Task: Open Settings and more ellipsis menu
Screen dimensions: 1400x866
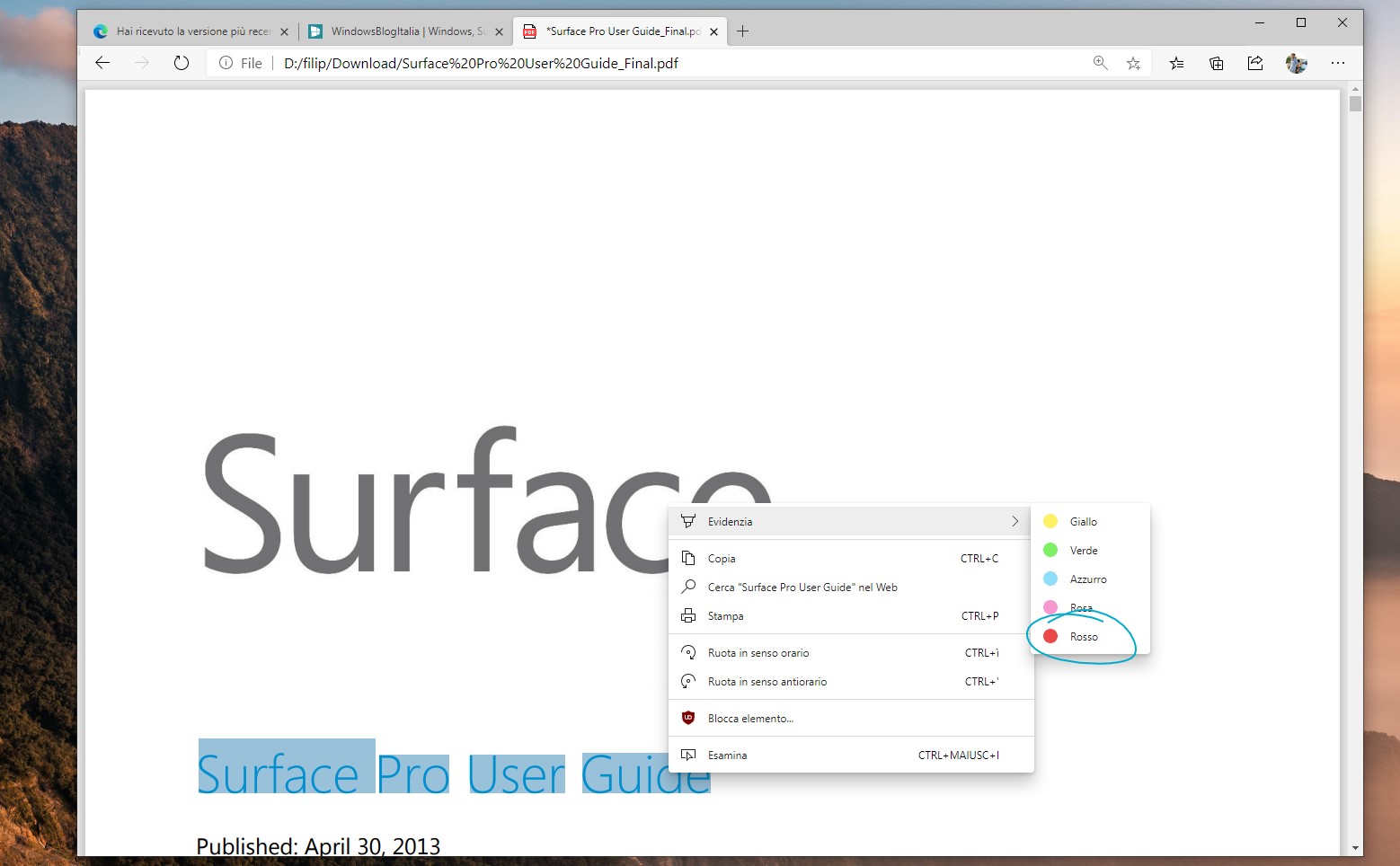Action: coord(1338,63)
